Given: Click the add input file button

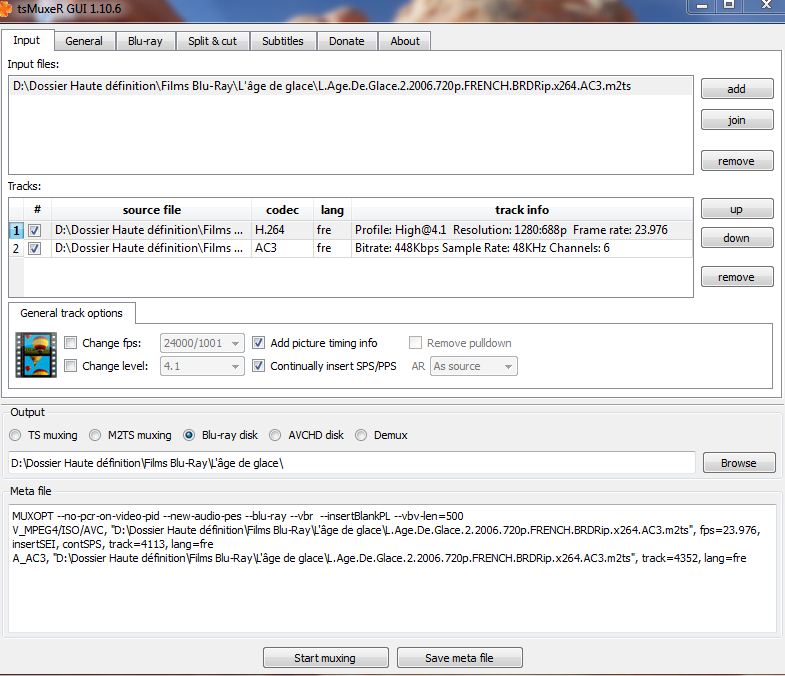Looking at the screenshot, I should coord(737,89).
